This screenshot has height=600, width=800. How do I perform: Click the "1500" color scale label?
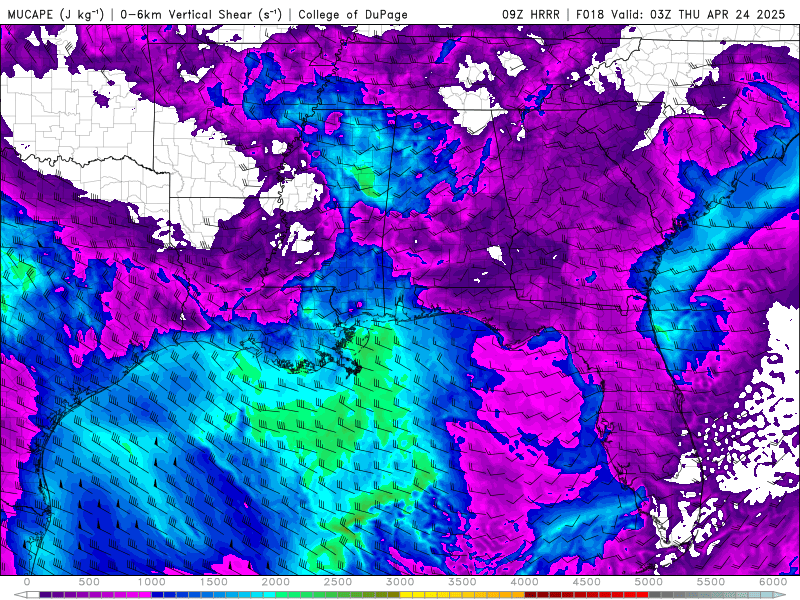tap(214, 582)
